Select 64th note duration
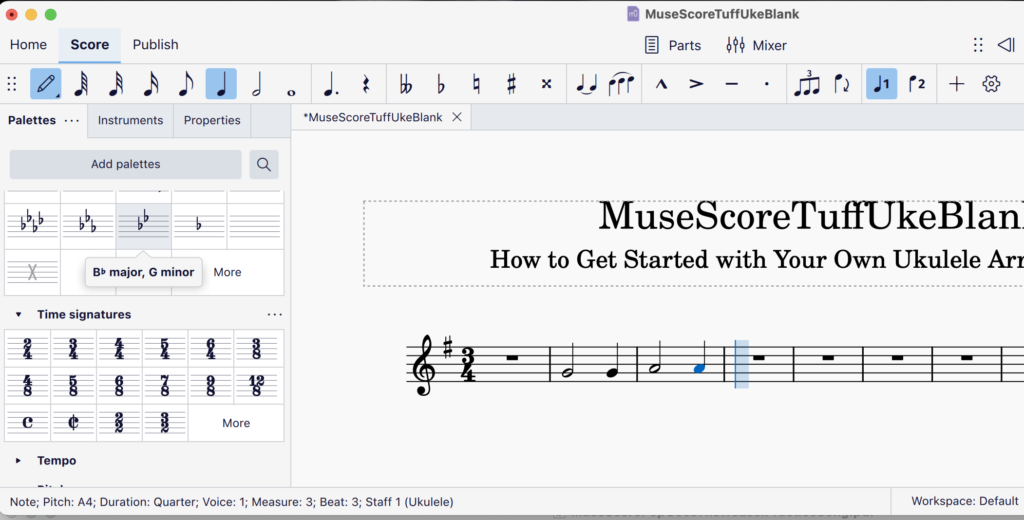The image size is (1024, 520). tap(82, 84)
